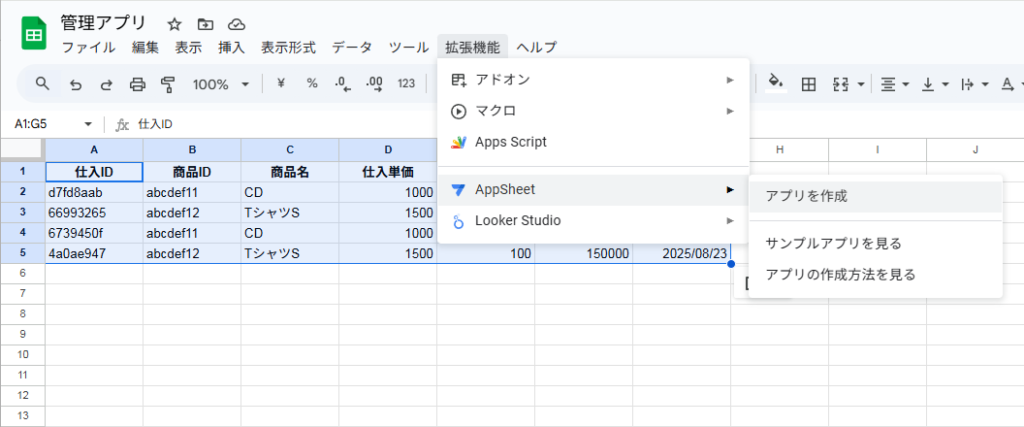The image size is (1024, 427).
Task: Open the fill color paint bucket
Action: coord(774,84)
